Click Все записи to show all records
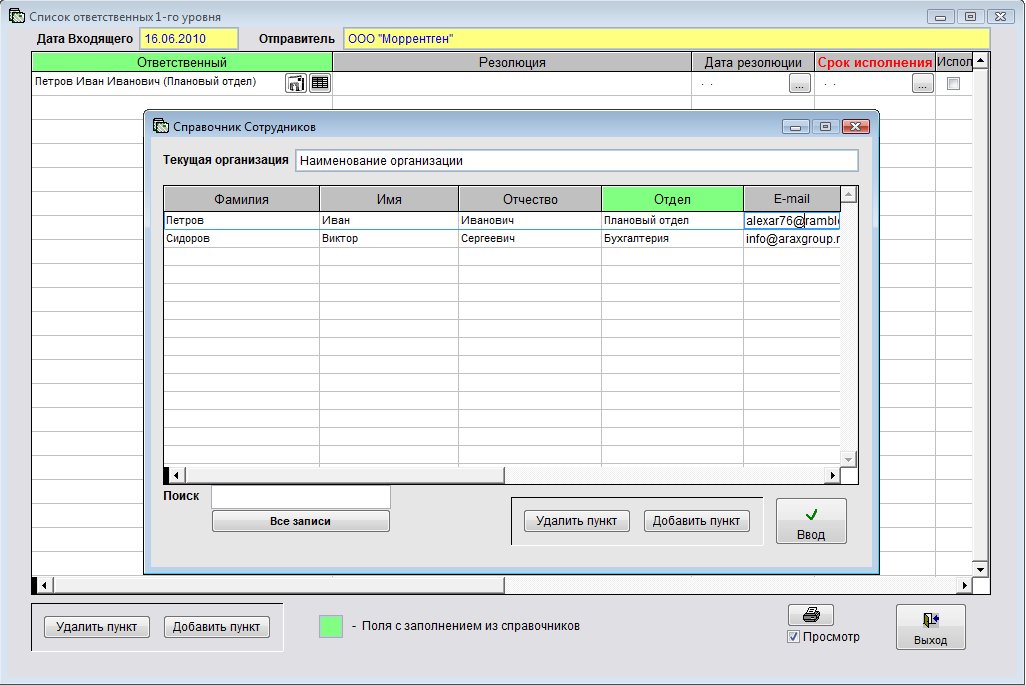This screenshot has width=1026, height=685. click(x=300, y=521)
